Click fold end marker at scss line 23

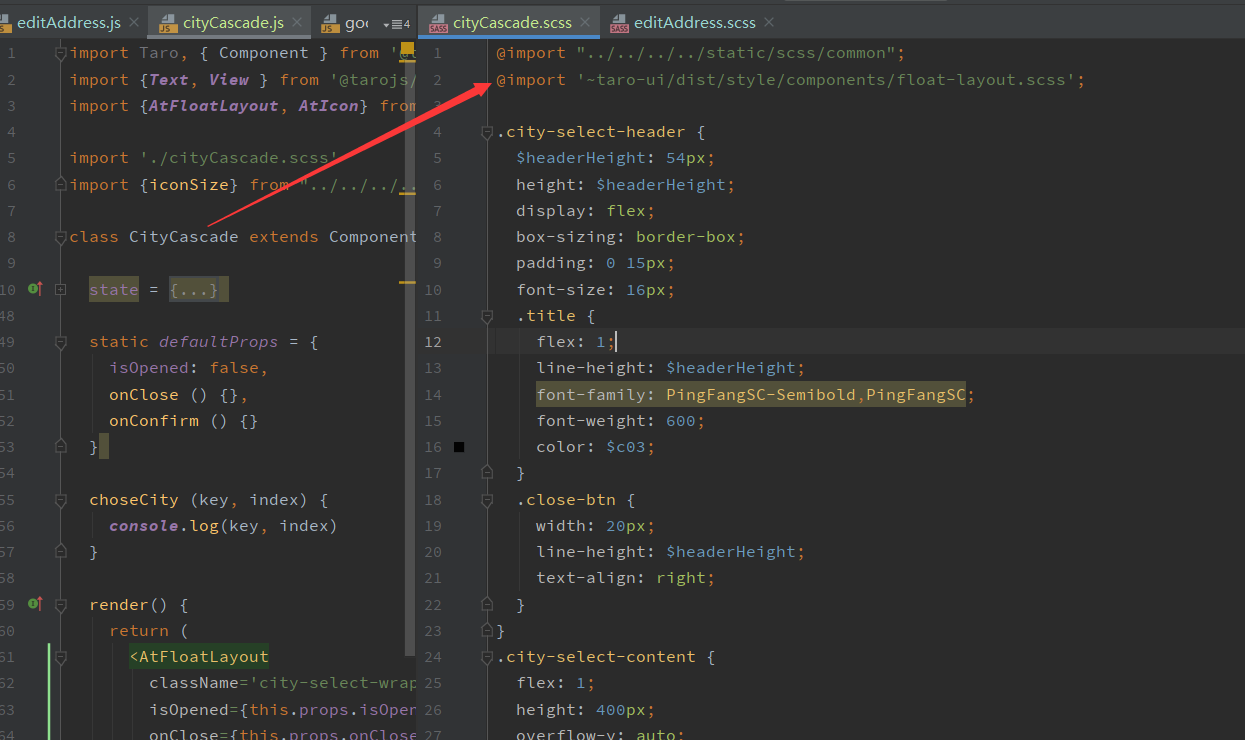(487, 631)
